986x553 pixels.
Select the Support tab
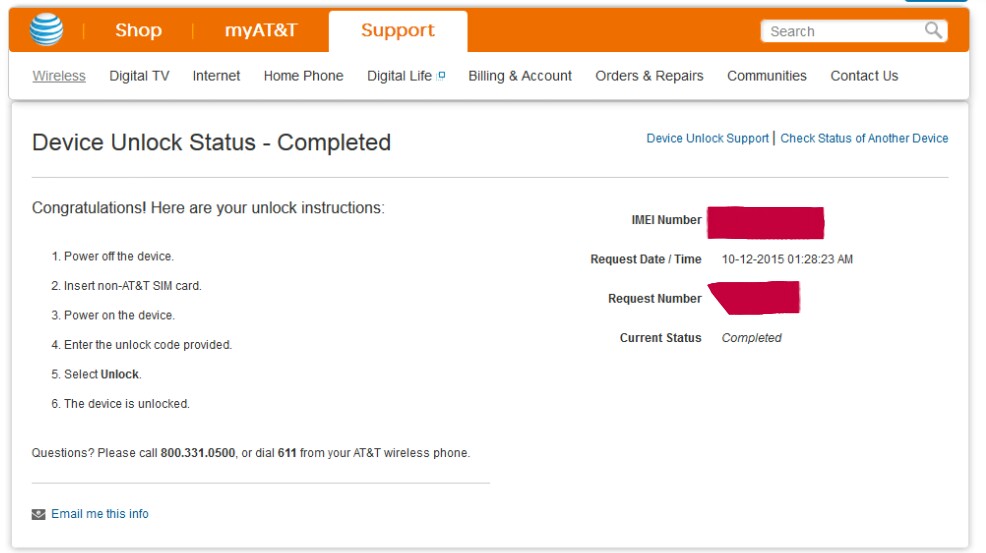click(x=397, y=31)
